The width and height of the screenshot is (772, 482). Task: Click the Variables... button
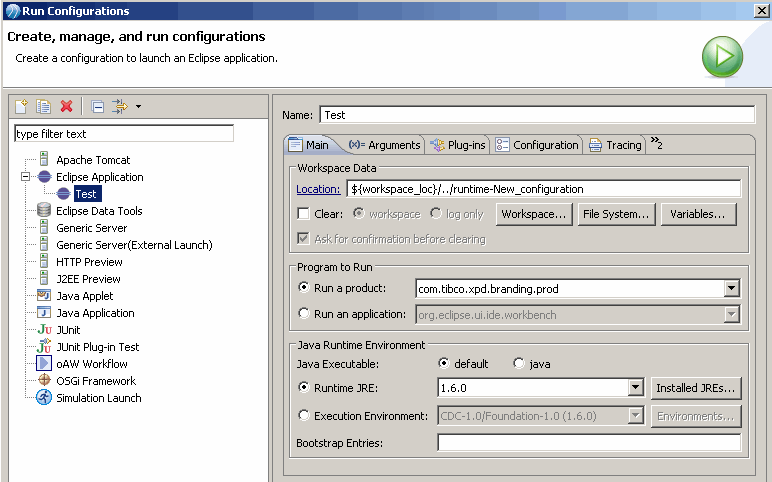point(698,214)
